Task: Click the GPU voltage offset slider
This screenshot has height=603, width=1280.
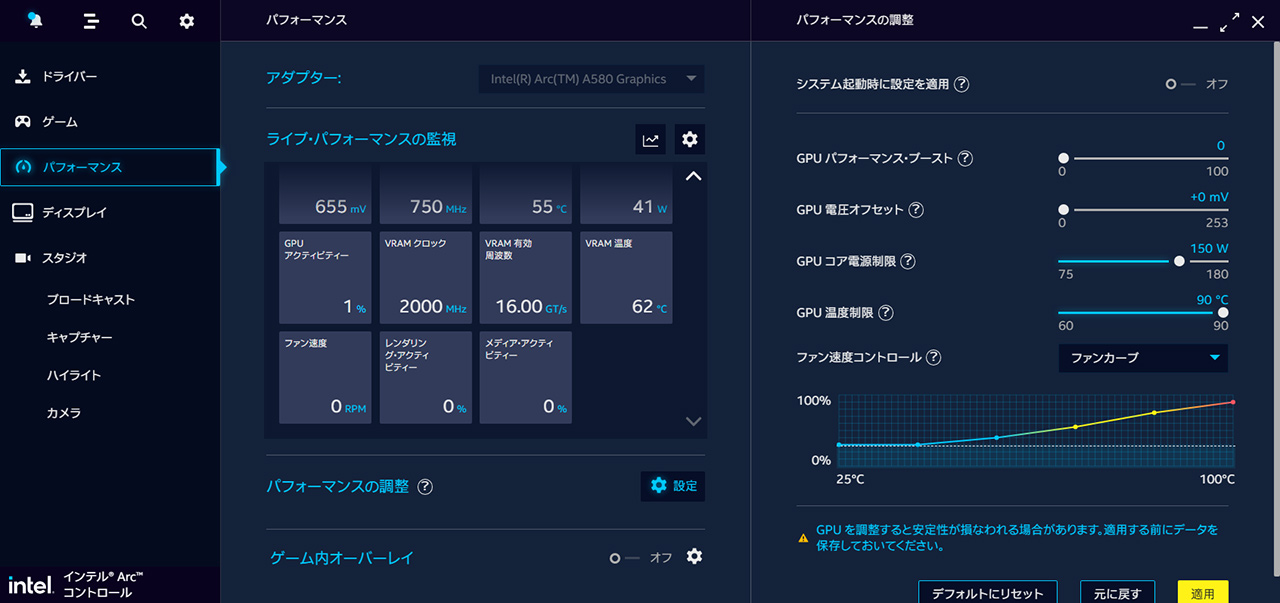Action: point(1144,210)
